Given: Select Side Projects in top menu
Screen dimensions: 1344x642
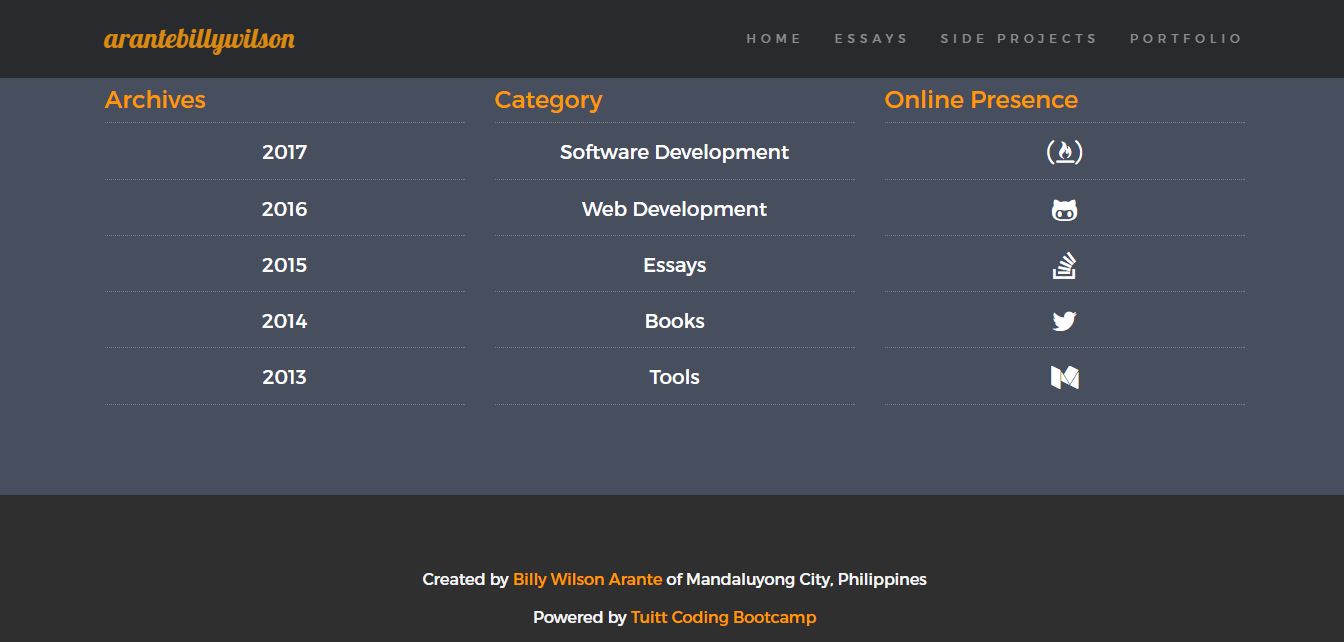Looking at the screenshot, I should click(1018, 39).
